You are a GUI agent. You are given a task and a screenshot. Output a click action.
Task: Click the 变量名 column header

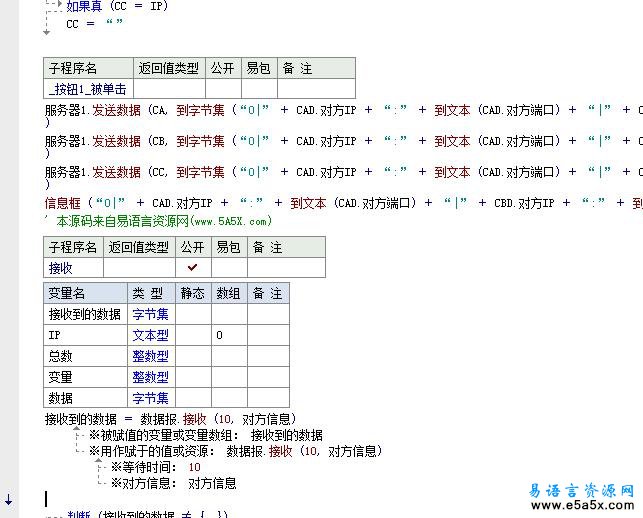coord(85,293)
